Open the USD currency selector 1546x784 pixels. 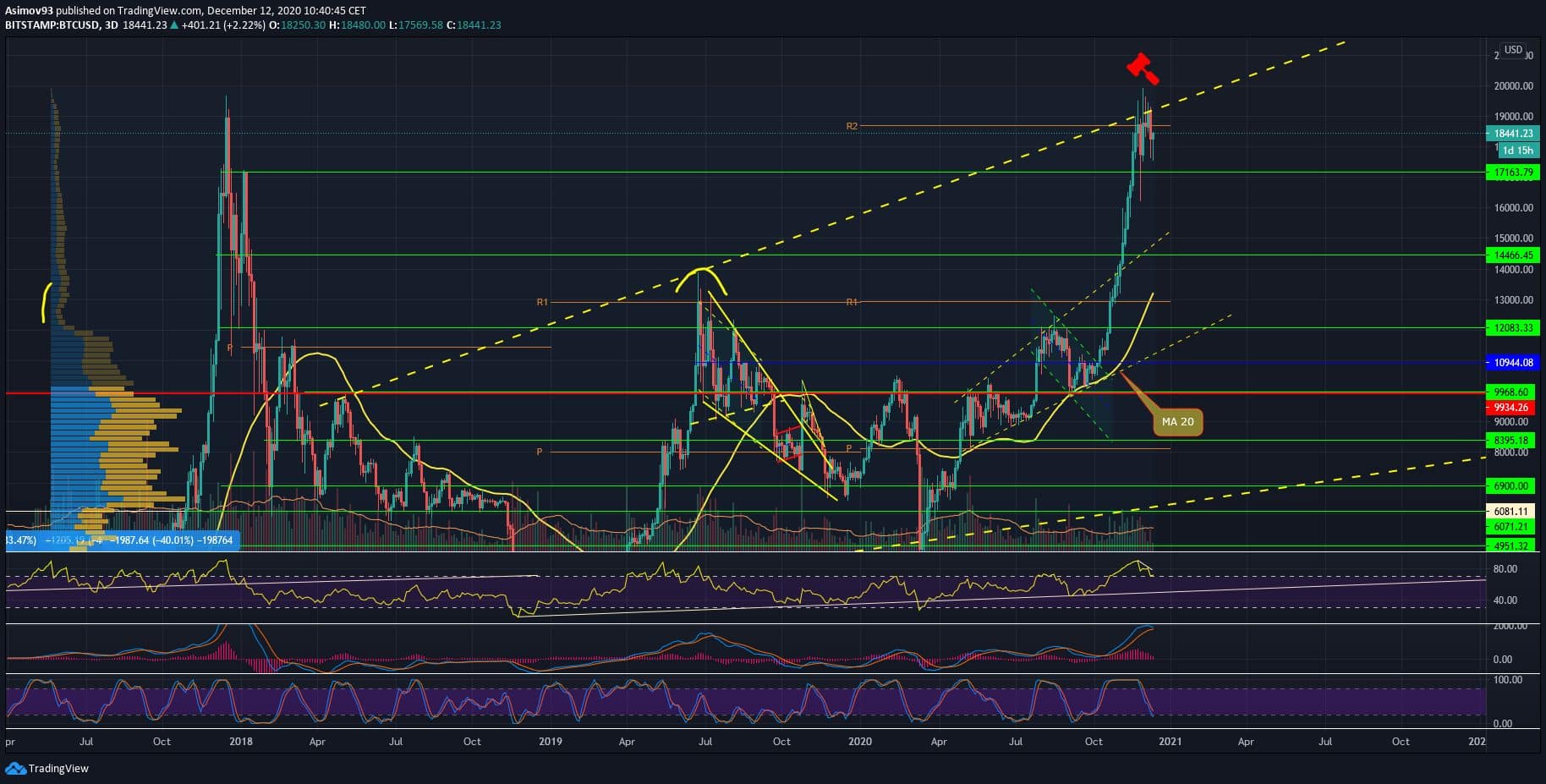coord(1513,50)
